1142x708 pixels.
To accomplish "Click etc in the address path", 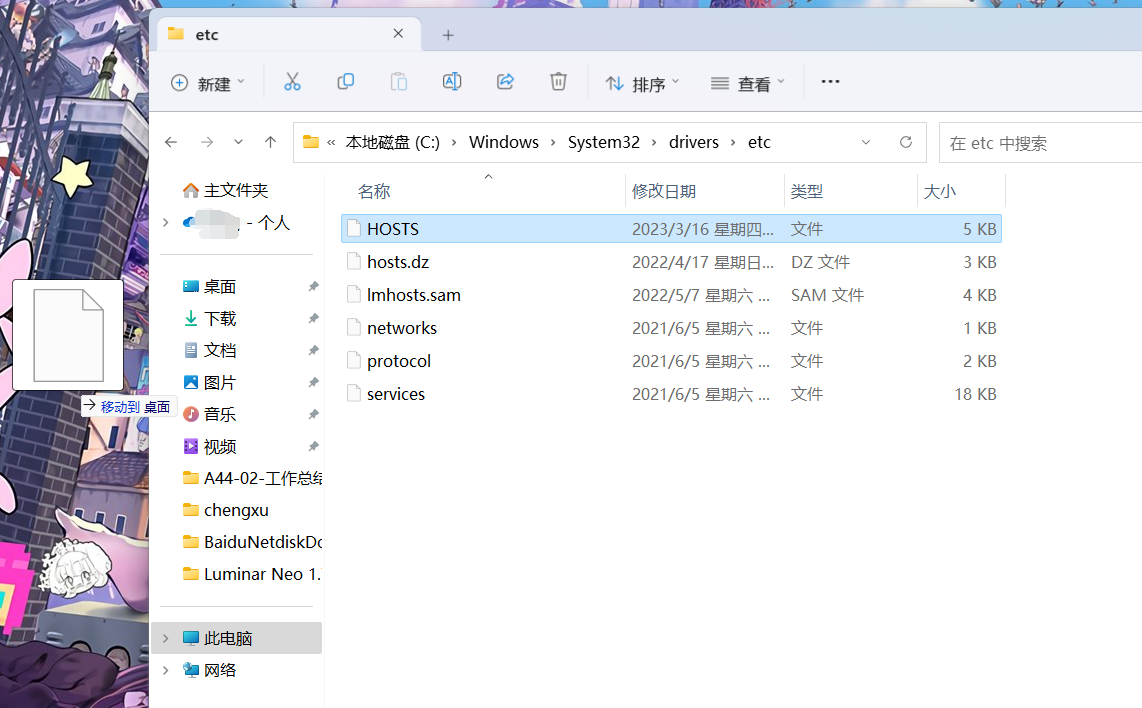I will (759, 142).
